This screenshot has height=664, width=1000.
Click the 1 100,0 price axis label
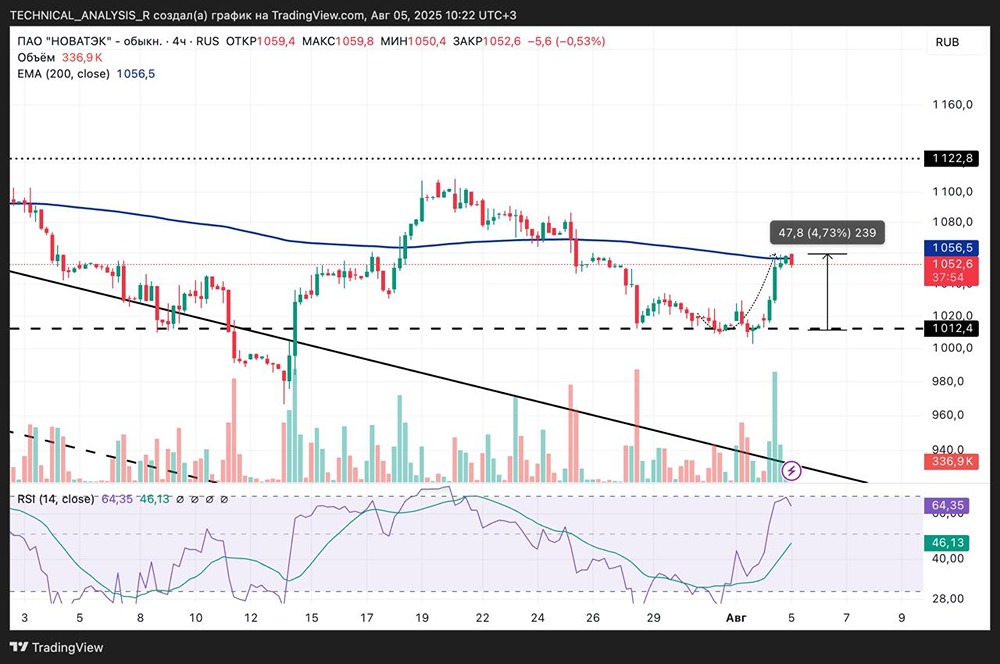pos(953,191)
